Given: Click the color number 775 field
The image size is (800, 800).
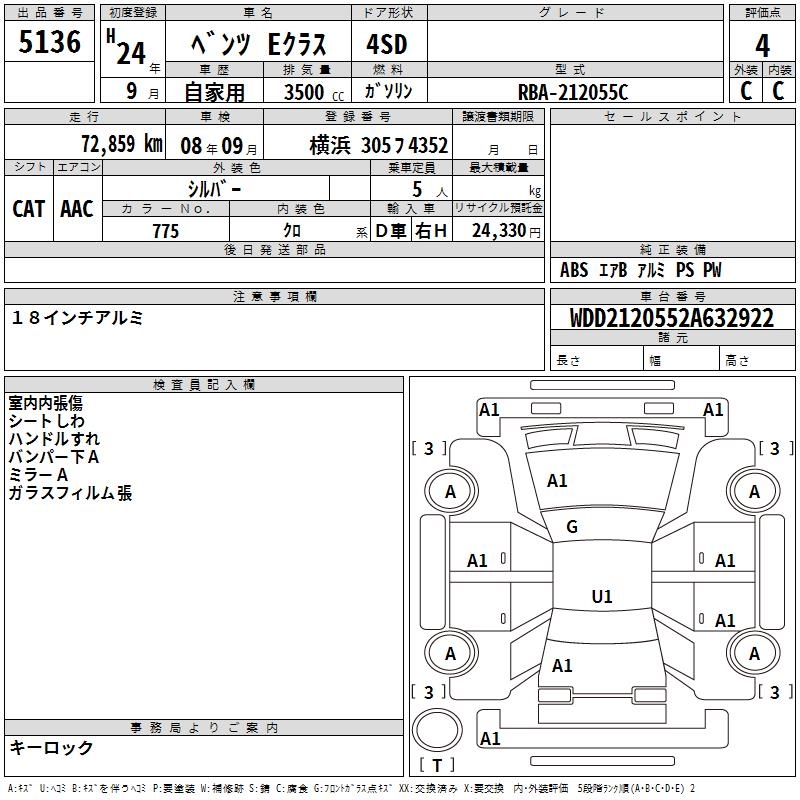Looking at the screenshot, I should [x=165, y=231].
